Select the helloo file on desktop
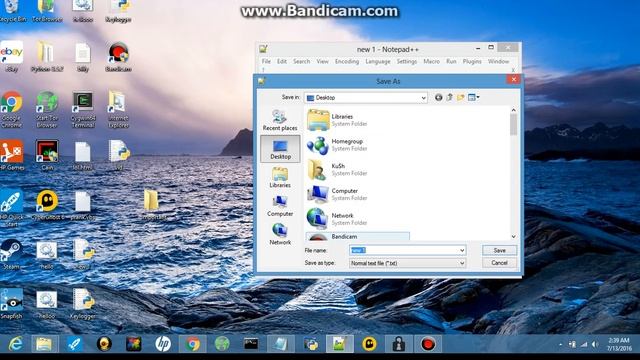 pyautogui.click(x=47, y=304)
